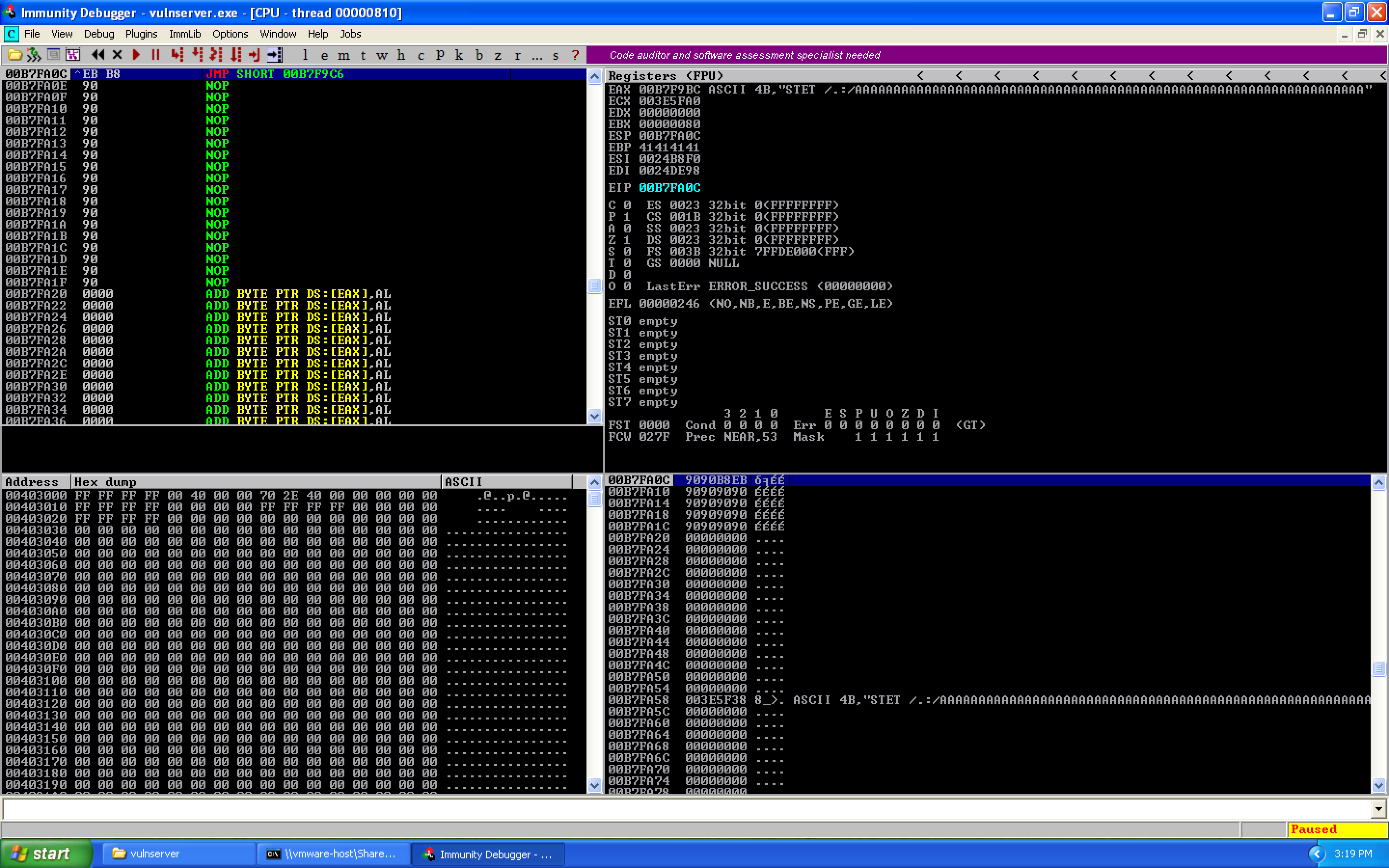Viewport: 1389px width, 868px height.
Task: Open the Plugins menu
Action: [x=141, y=34]
